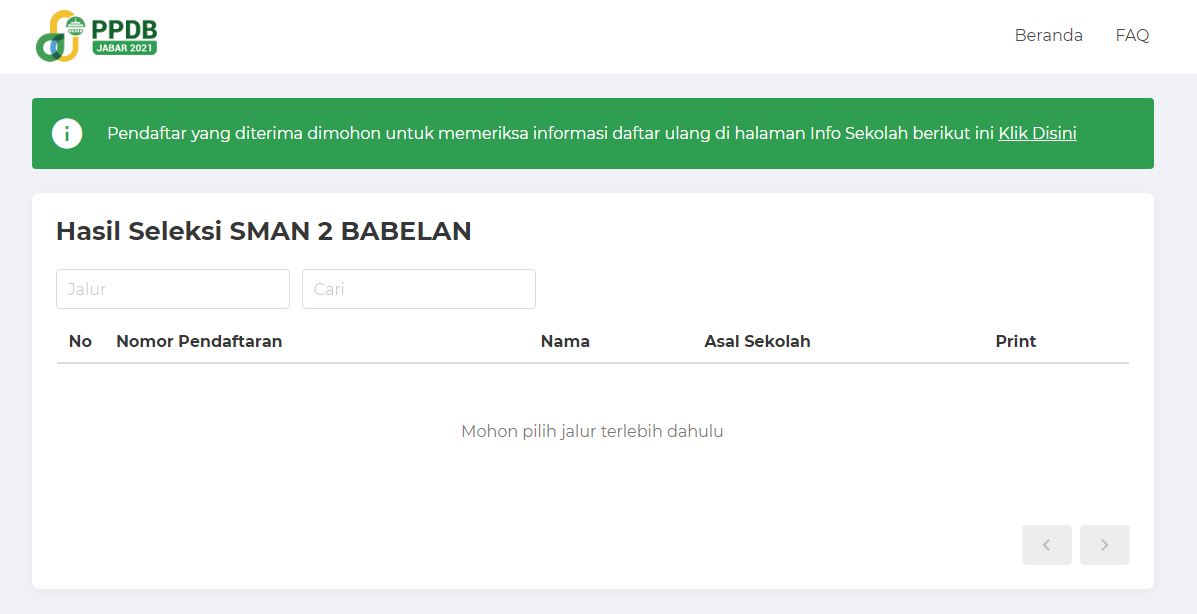The image size is (1197, 614).
Task: Click the PPDB emblem logo icon
Action: [60, 37]
